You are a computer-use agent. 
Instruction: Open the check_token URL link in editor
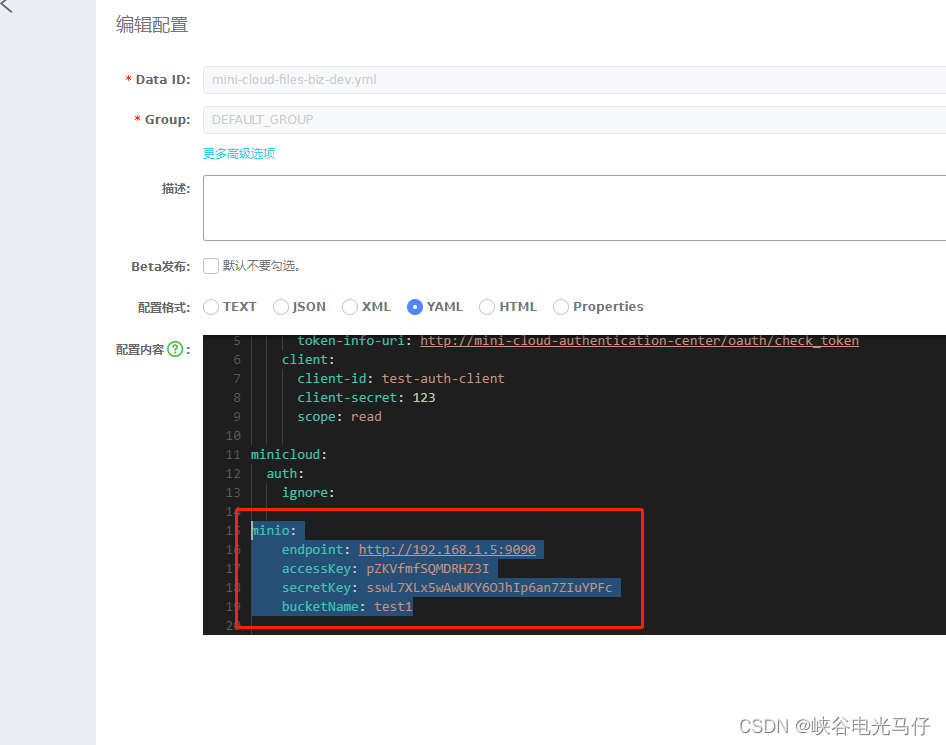click(640, 341)
